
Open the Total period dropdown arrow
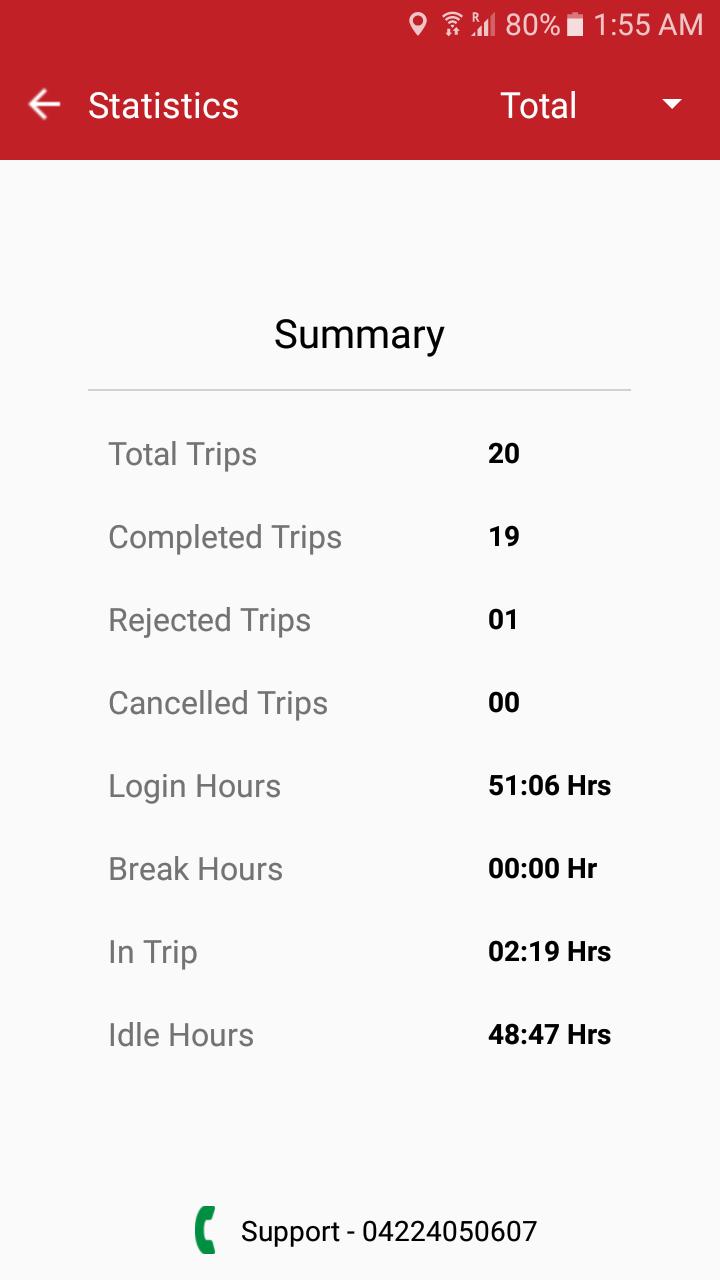pyautogui.click(x=672, y=105)
